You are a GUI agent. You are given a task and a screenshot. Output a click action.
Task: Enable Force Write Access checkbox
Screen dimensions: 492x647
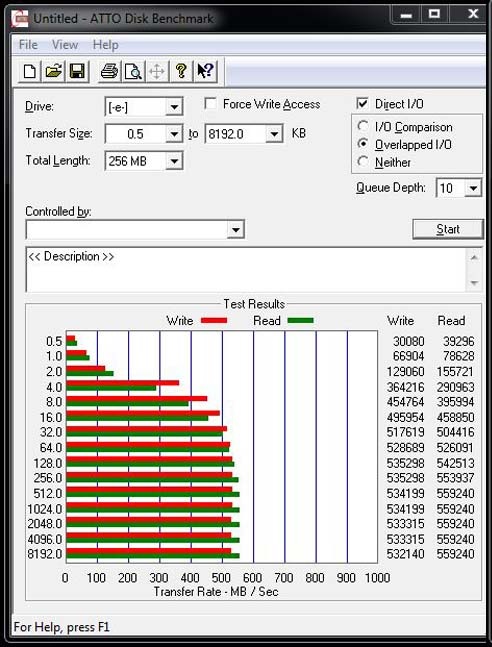coord(211,104)
